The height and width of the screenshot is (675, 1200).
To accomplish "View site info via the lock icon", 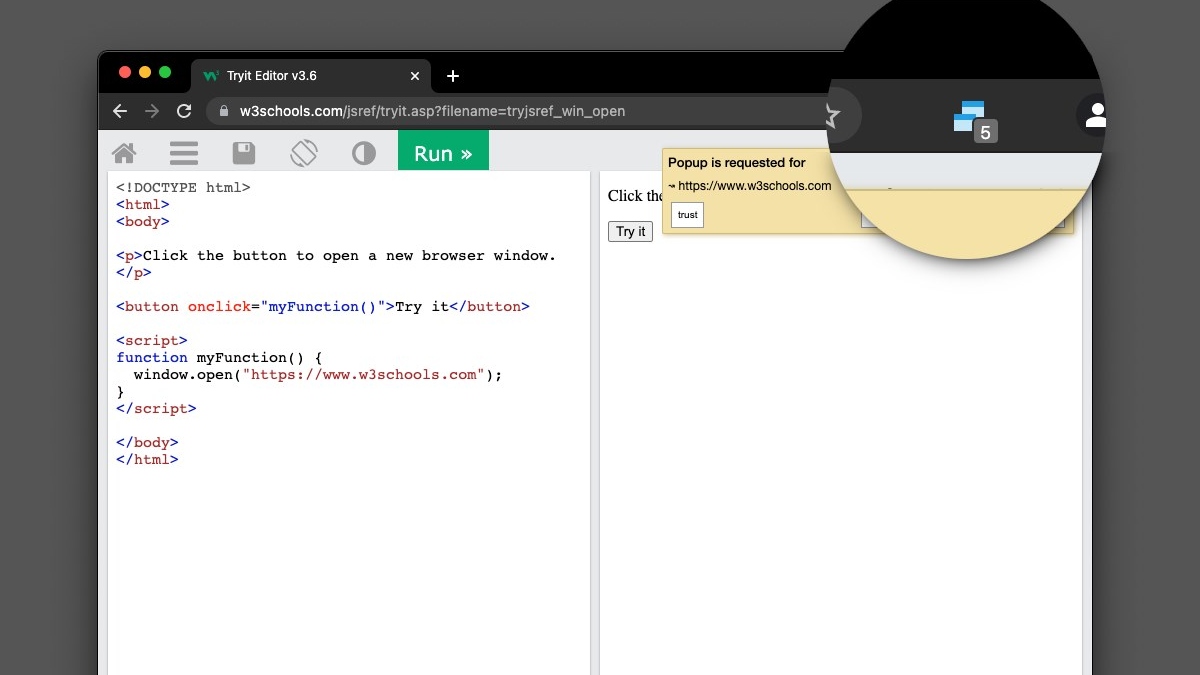I will point(224,111).
